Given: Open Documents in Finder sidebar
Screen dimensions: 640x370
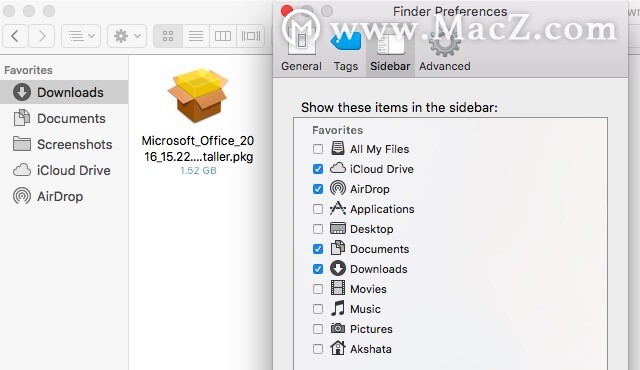Looking at the screenshot, I should click(64, 118).
